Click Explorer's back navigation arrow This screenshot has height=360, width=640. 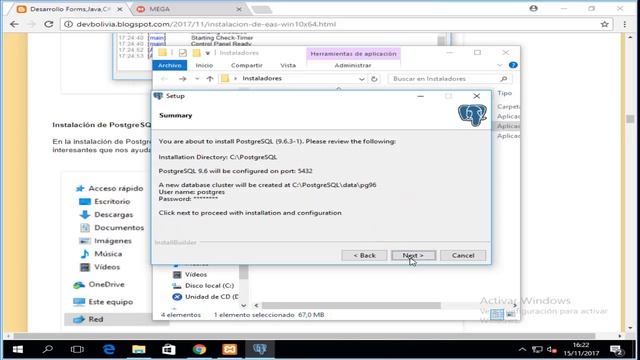[164, 79]
